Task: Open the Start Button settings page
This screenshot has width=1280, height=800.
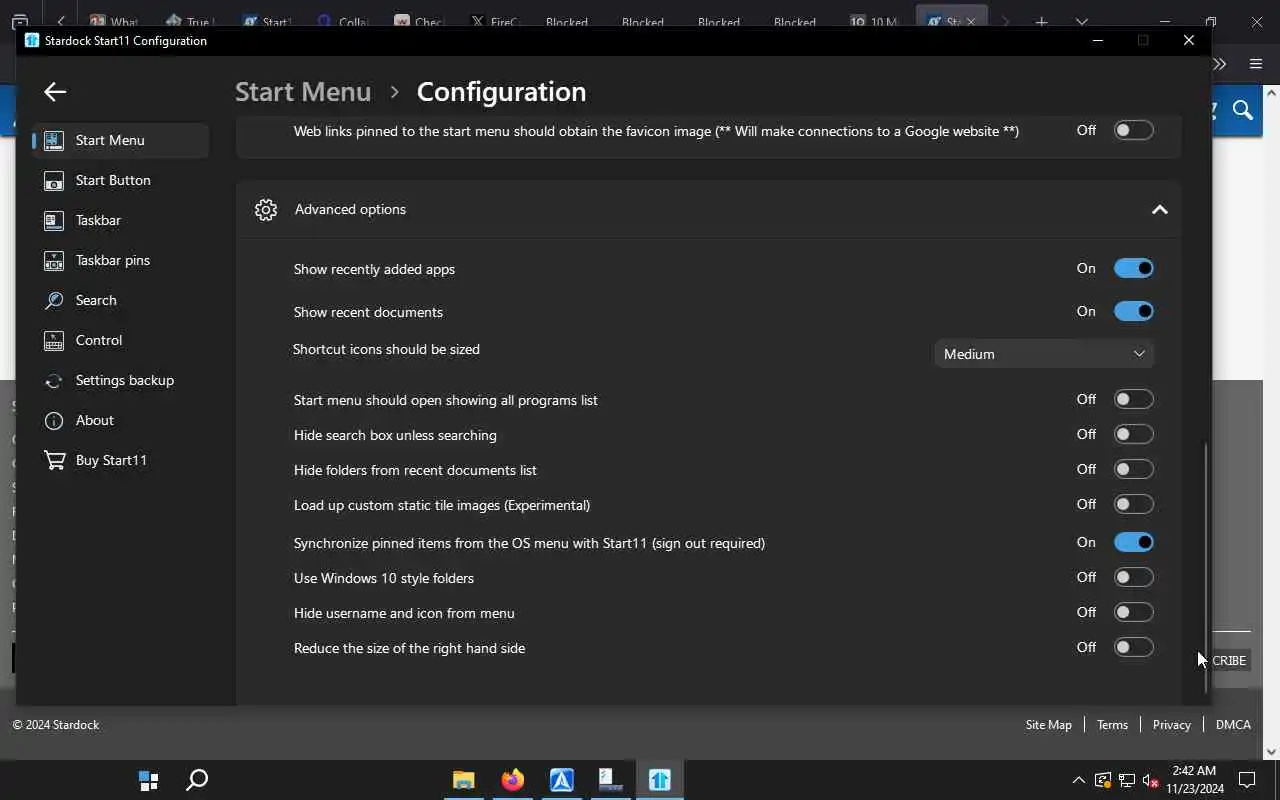Action: click(x=121, y=180)
